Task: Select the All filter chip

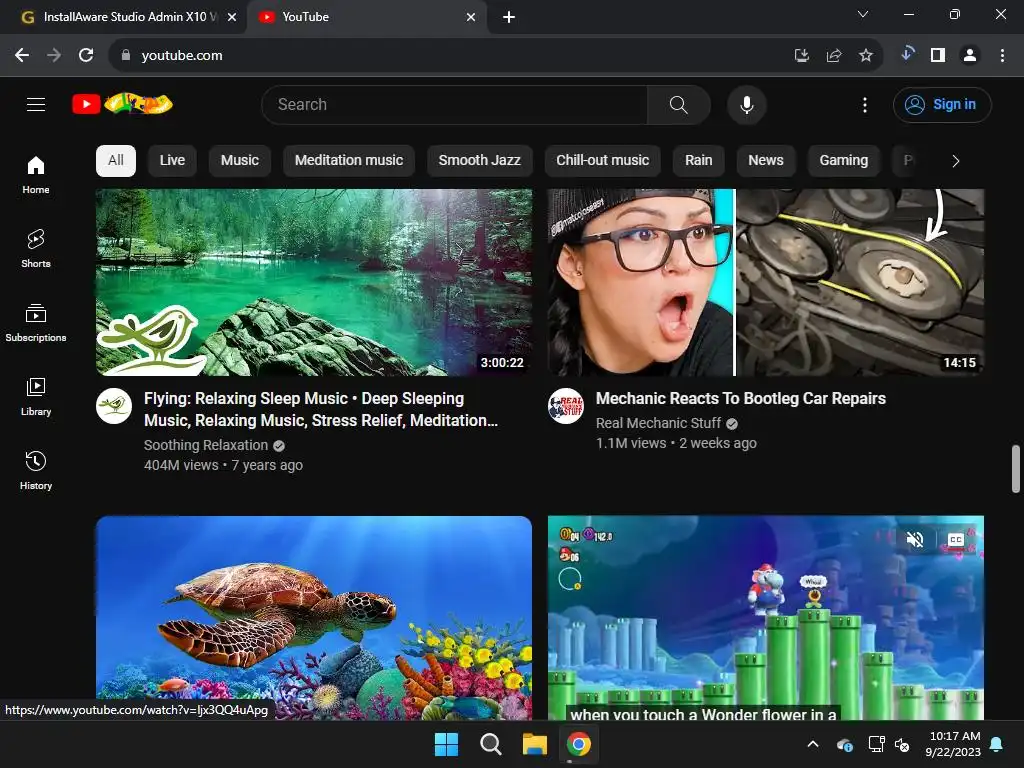Action: 116,161
